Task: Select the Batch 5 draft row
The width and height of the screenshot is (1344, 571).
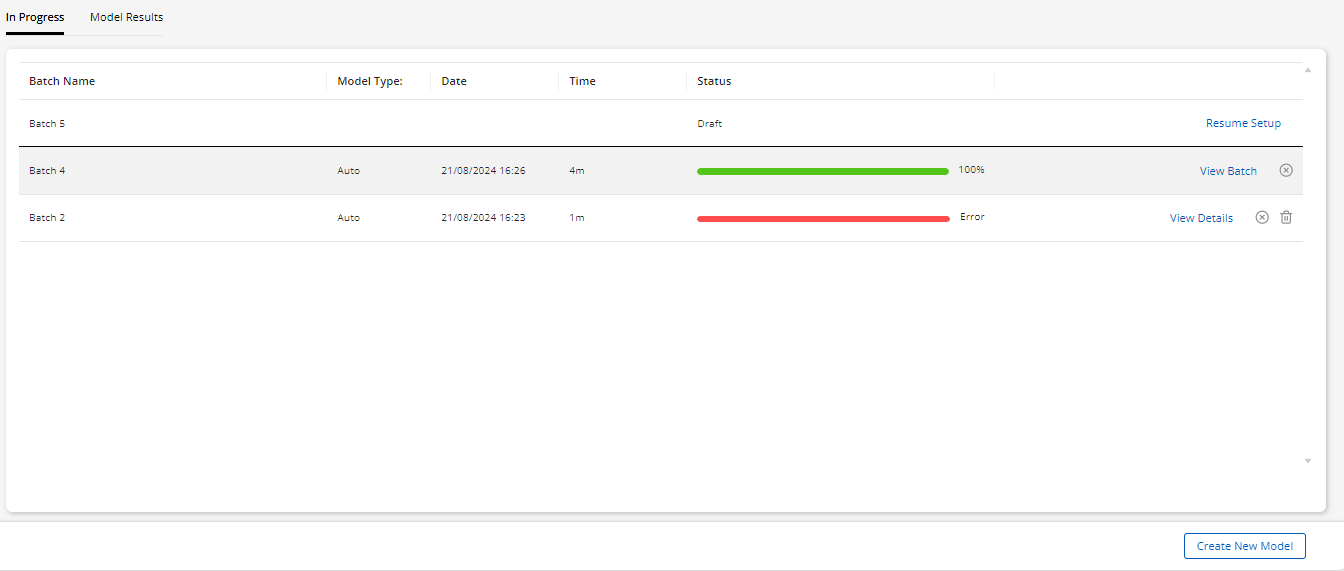Action: pos(47,124)
